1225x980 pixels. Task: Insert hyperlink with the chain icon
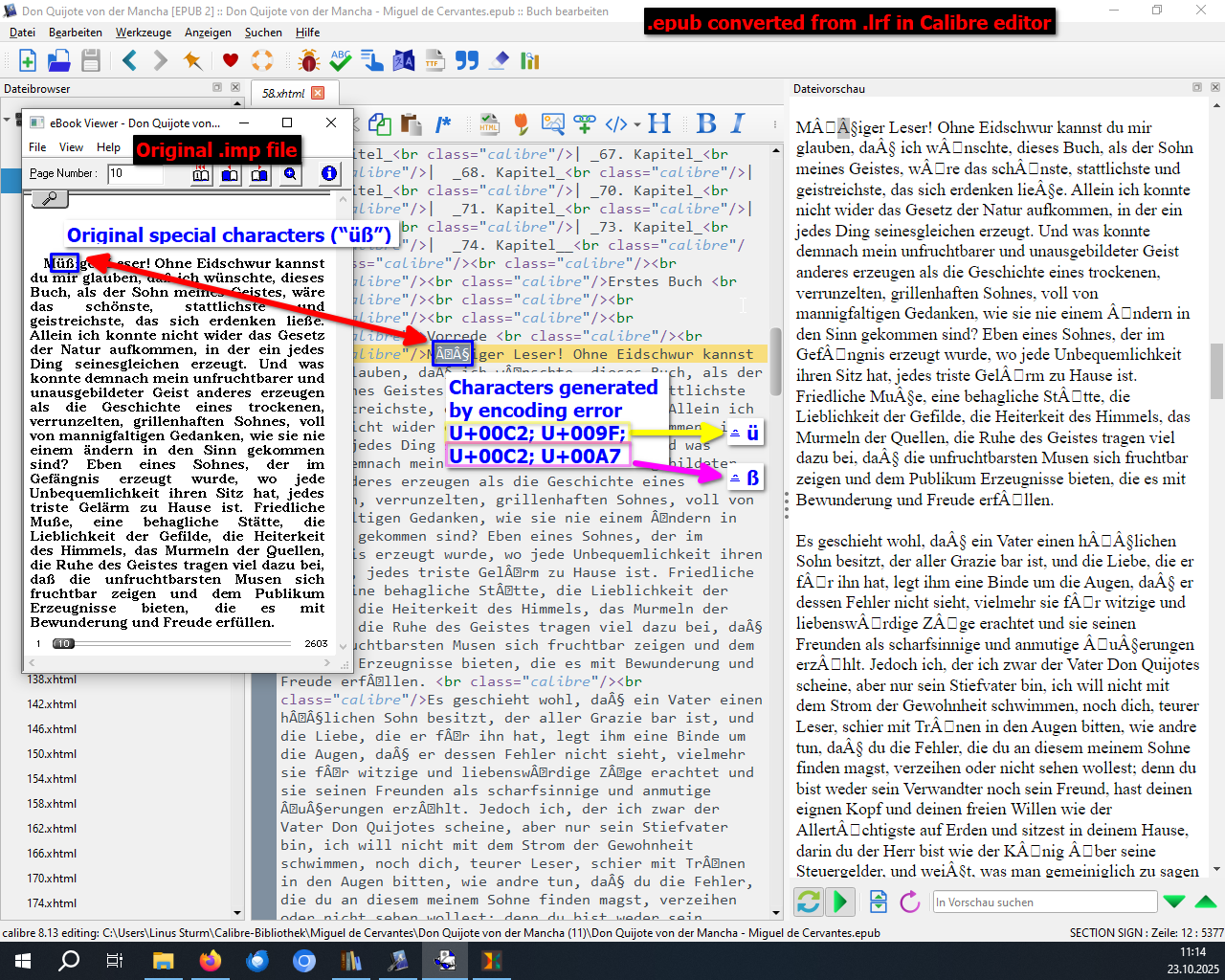585,123
